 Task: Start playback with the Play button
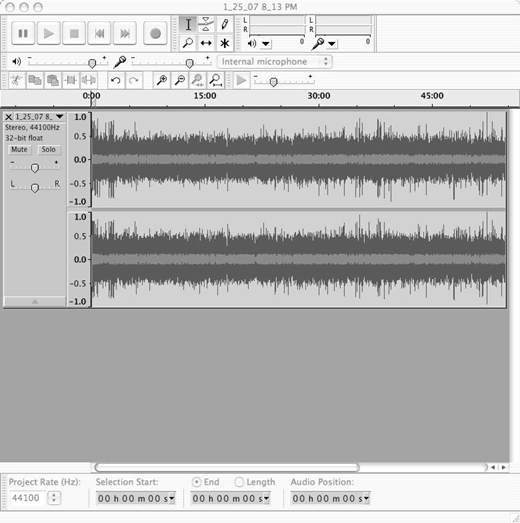[x=49, y=33]
